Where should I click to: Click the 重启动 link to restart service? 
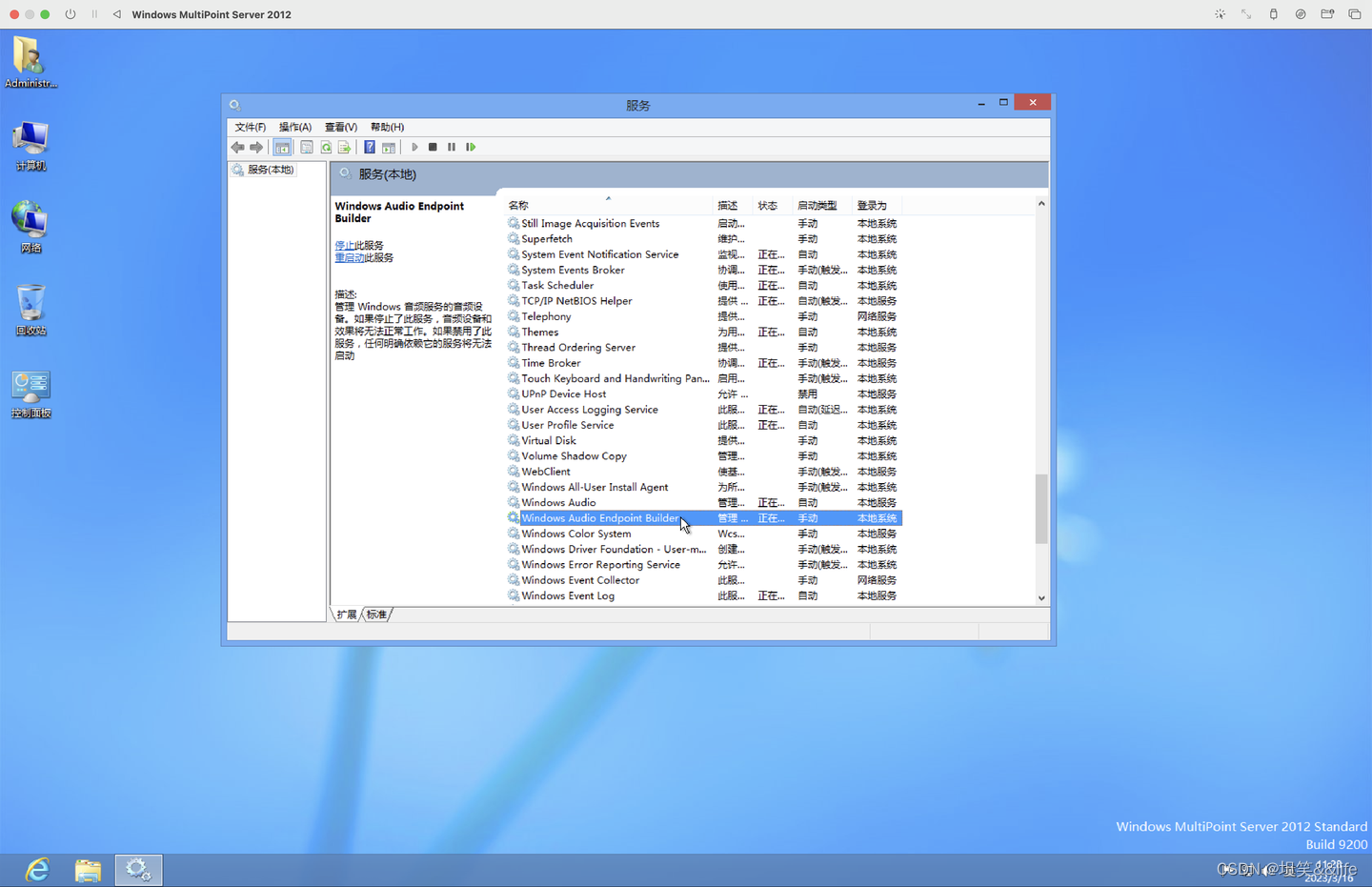pos(349,258)
